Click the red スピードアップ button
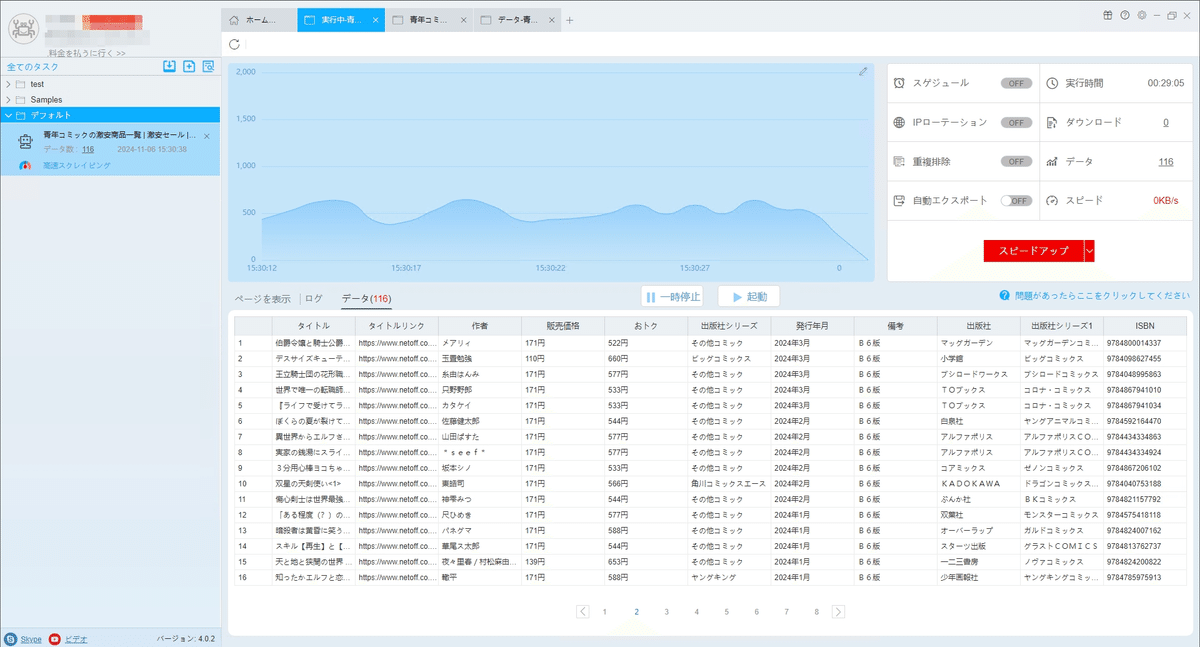The height and width of the screenshot is (647, 1200). (x=1034, y=250)
